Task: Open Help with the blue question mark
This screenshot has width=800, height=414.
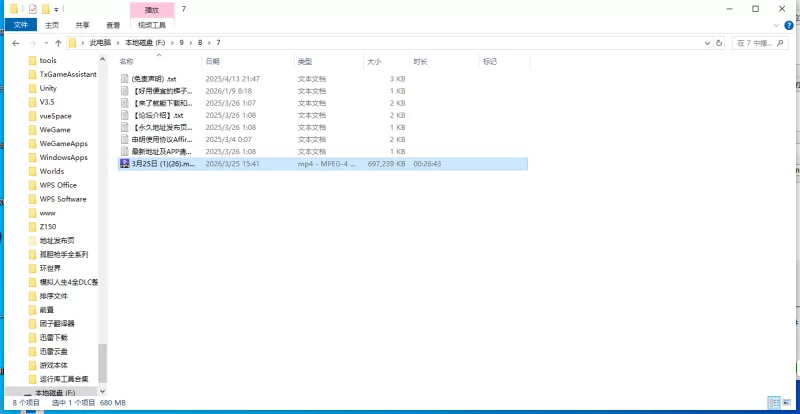Action: click(789, 25)
